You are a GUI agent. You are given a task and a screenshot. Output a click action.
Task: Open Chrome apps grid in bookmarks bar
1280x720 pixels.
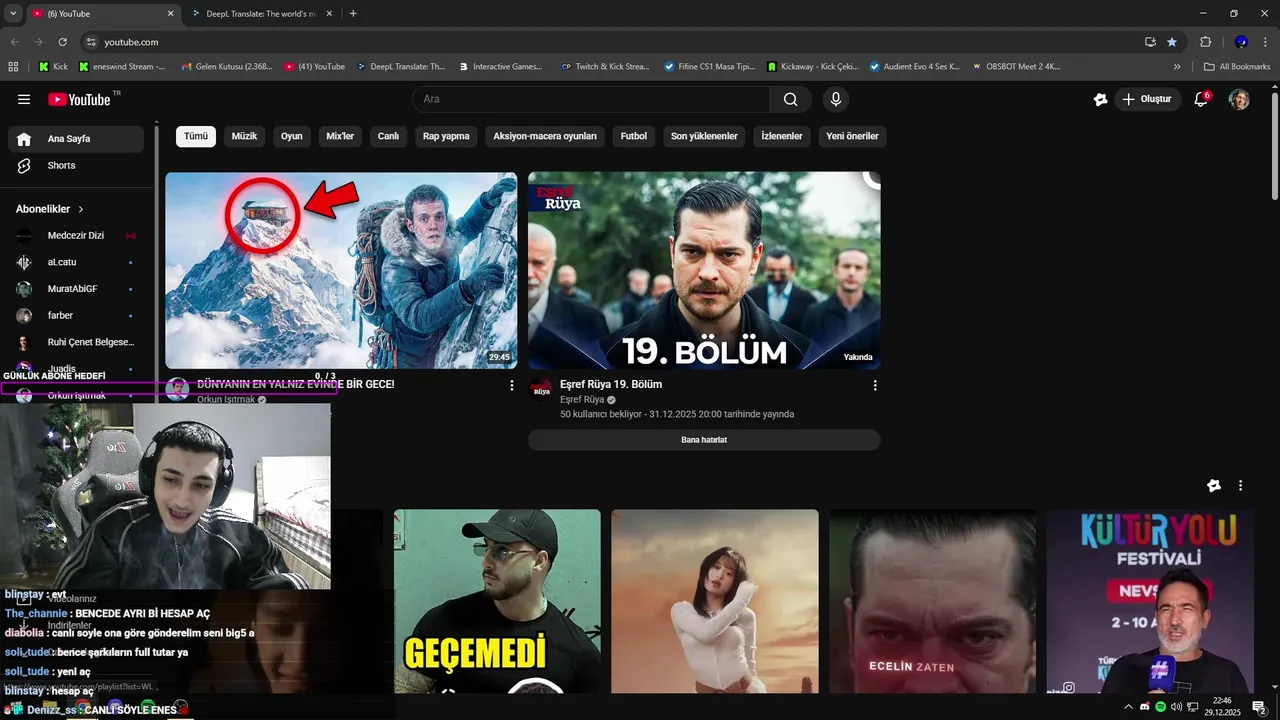(x=13, y=67)
